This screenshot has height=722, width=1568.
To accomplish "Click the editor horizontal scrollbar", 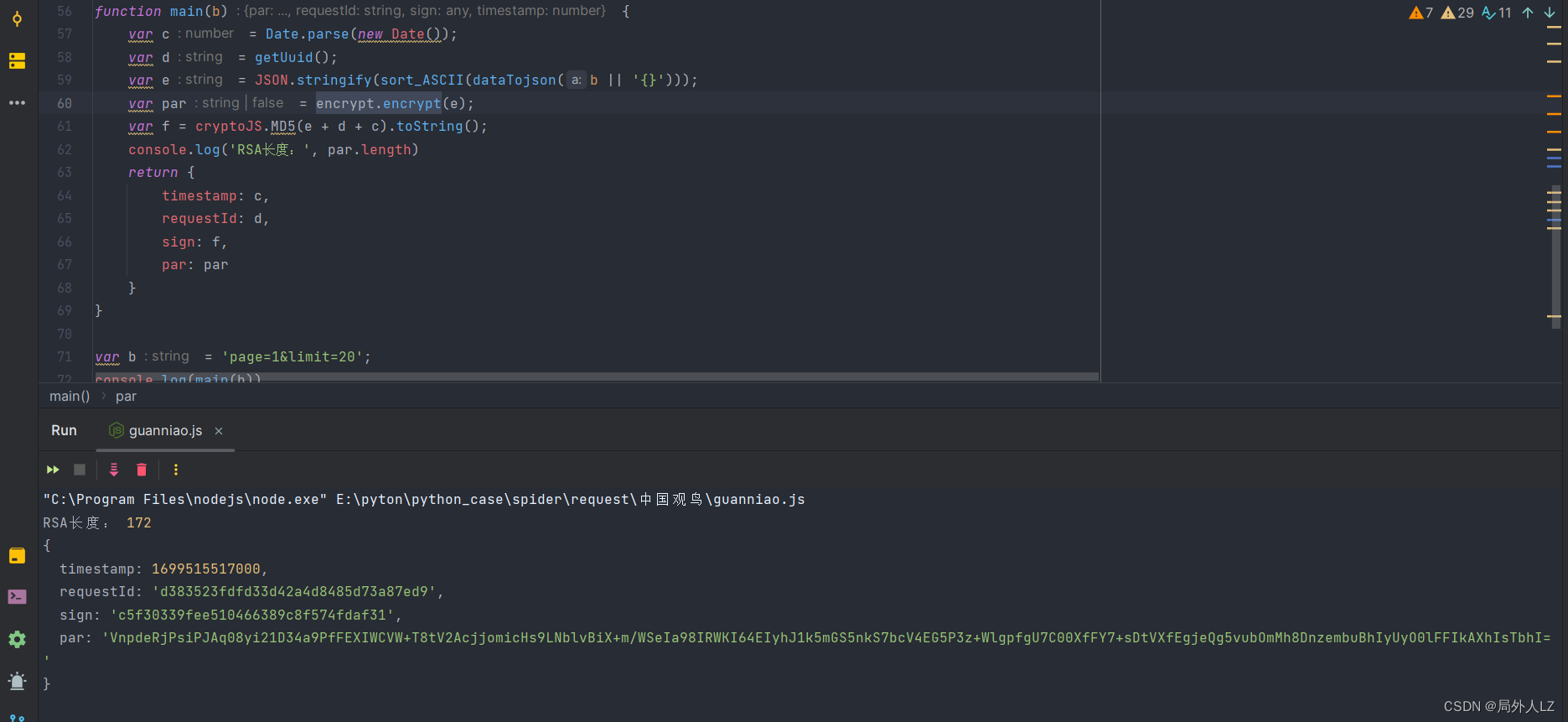I will 596,377.
